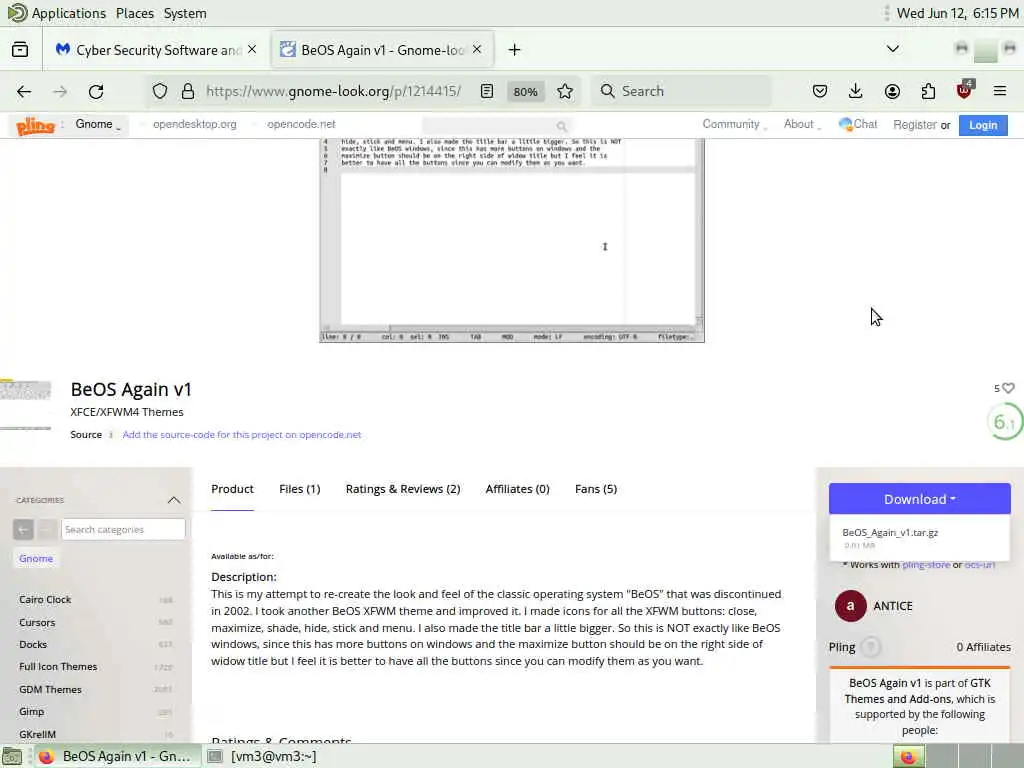Viewport: 1024px width, 768px height.
Task: Reload the current page
Action: [x=96, y=91]
